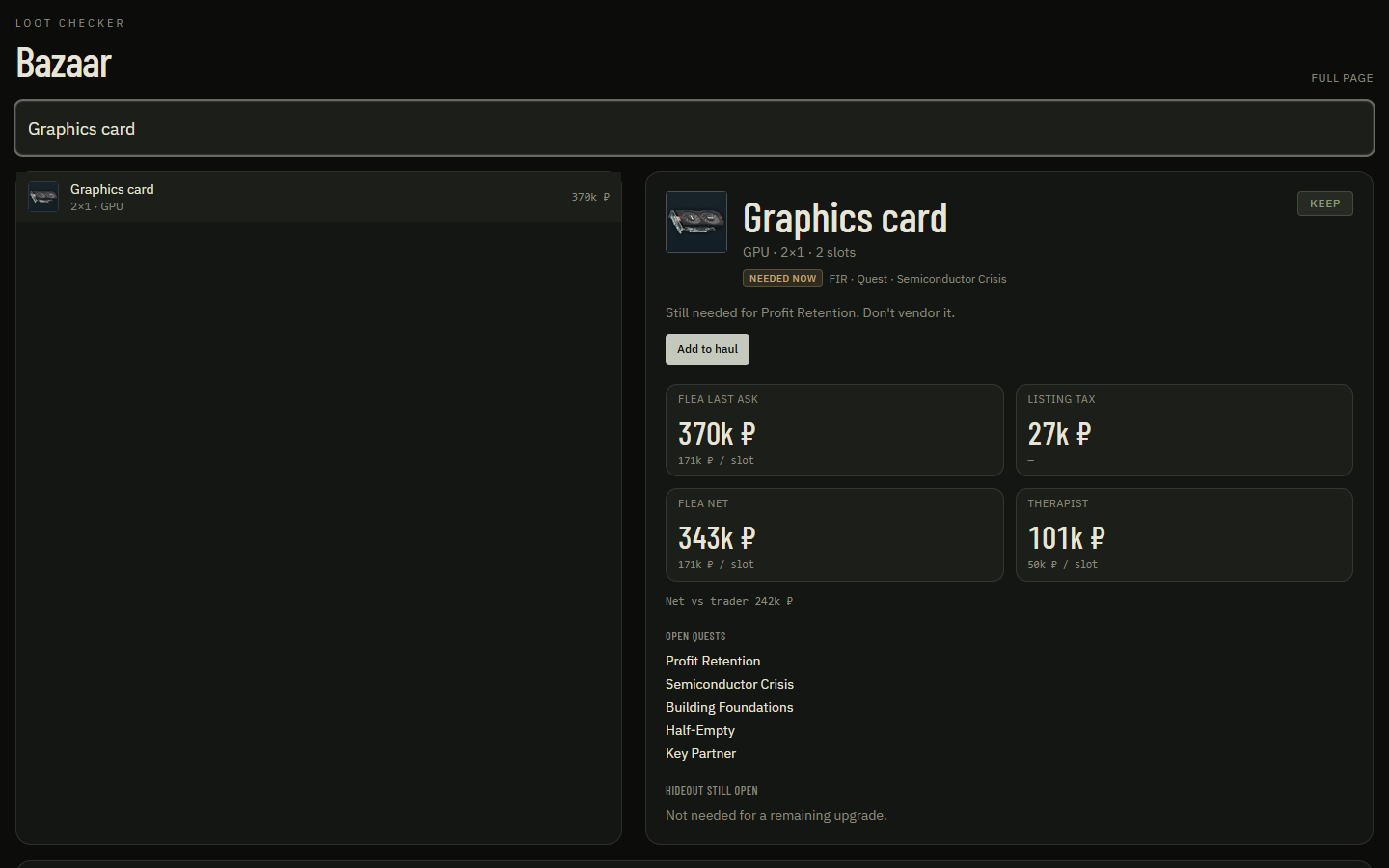The height and width of the screenshot is (868, 1389).
Task: Click the NEEDED NOW tag
Action: (x=782, y=279)
